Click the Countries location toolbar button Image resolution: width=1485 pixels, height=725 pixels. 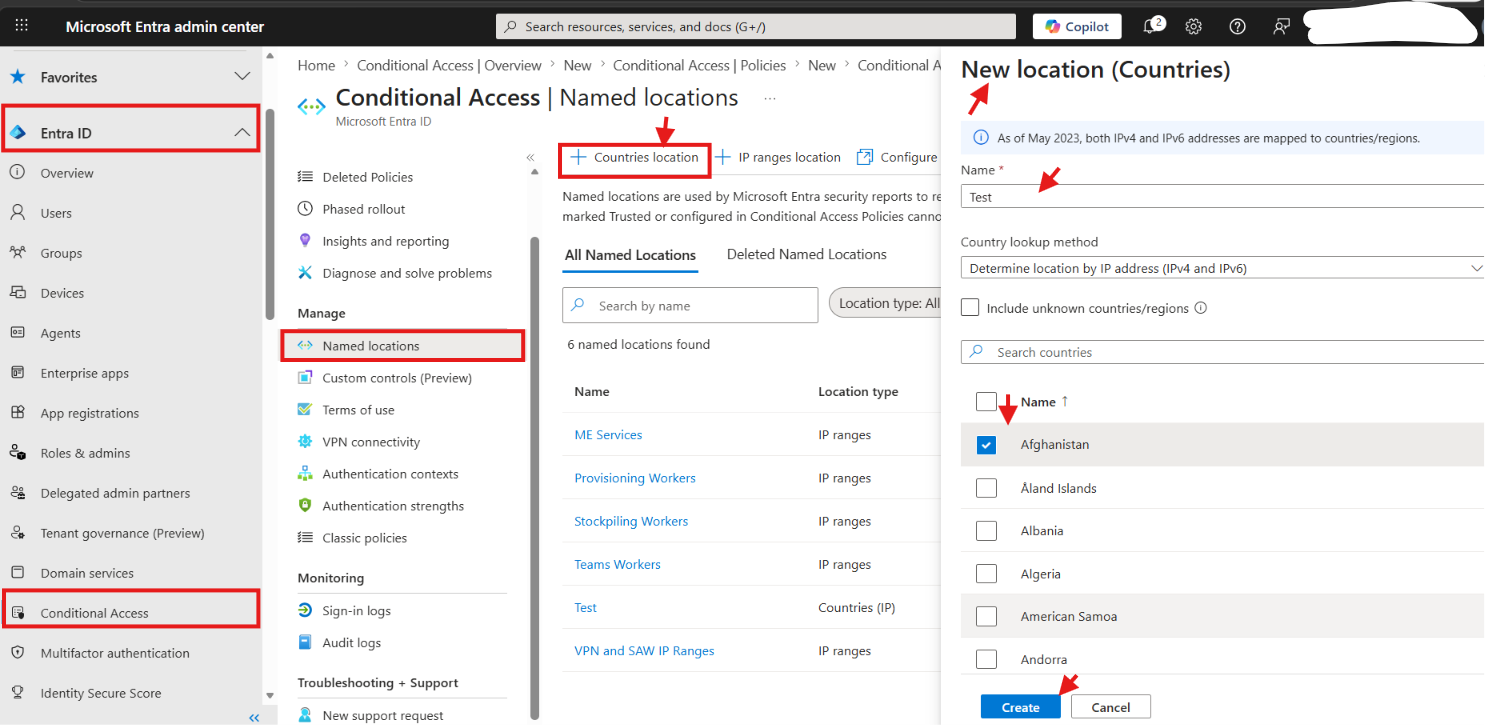click(x=635, y=158)
